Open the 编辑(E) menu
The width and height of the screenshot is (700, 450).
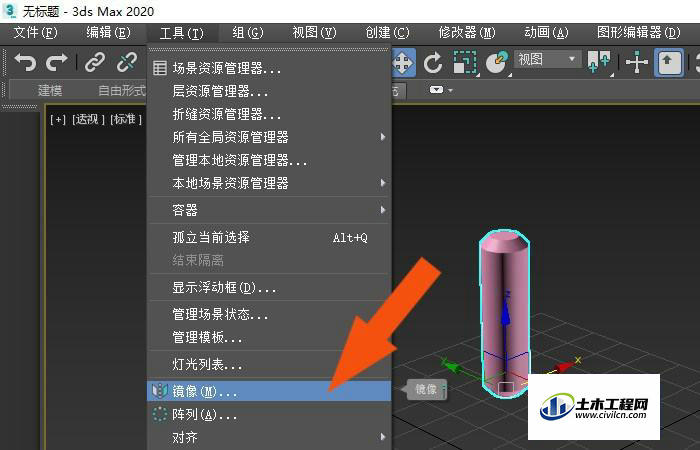click(x=108, y=33)
